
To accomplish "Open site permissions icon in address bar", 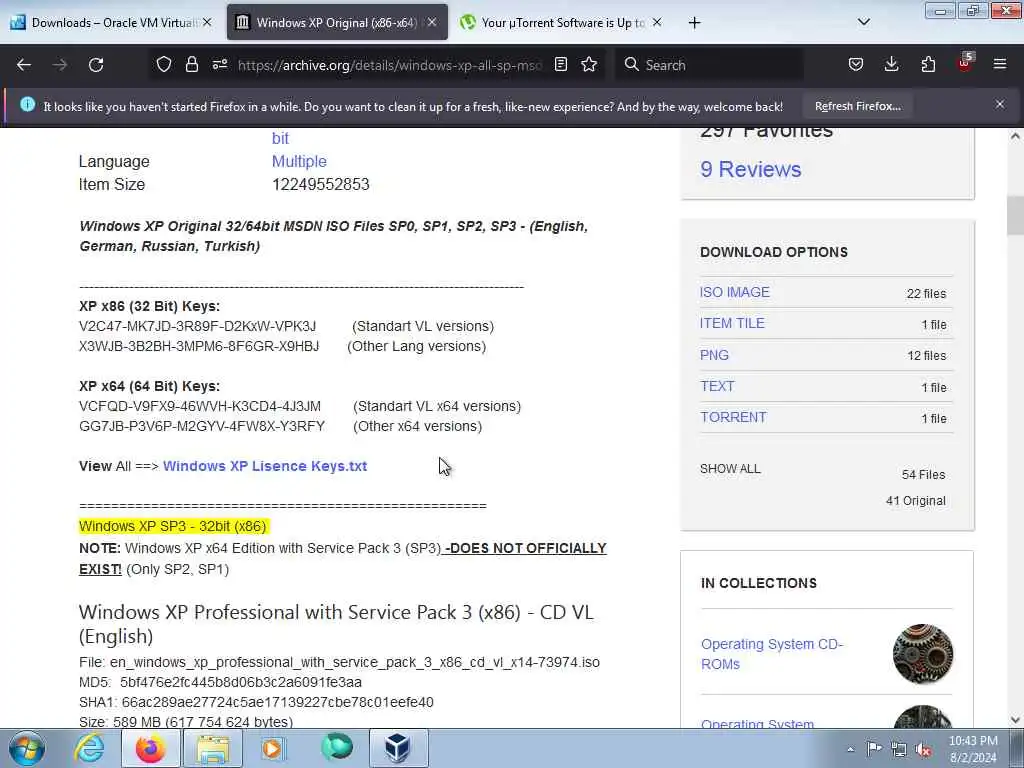I will tap(220, 65).
